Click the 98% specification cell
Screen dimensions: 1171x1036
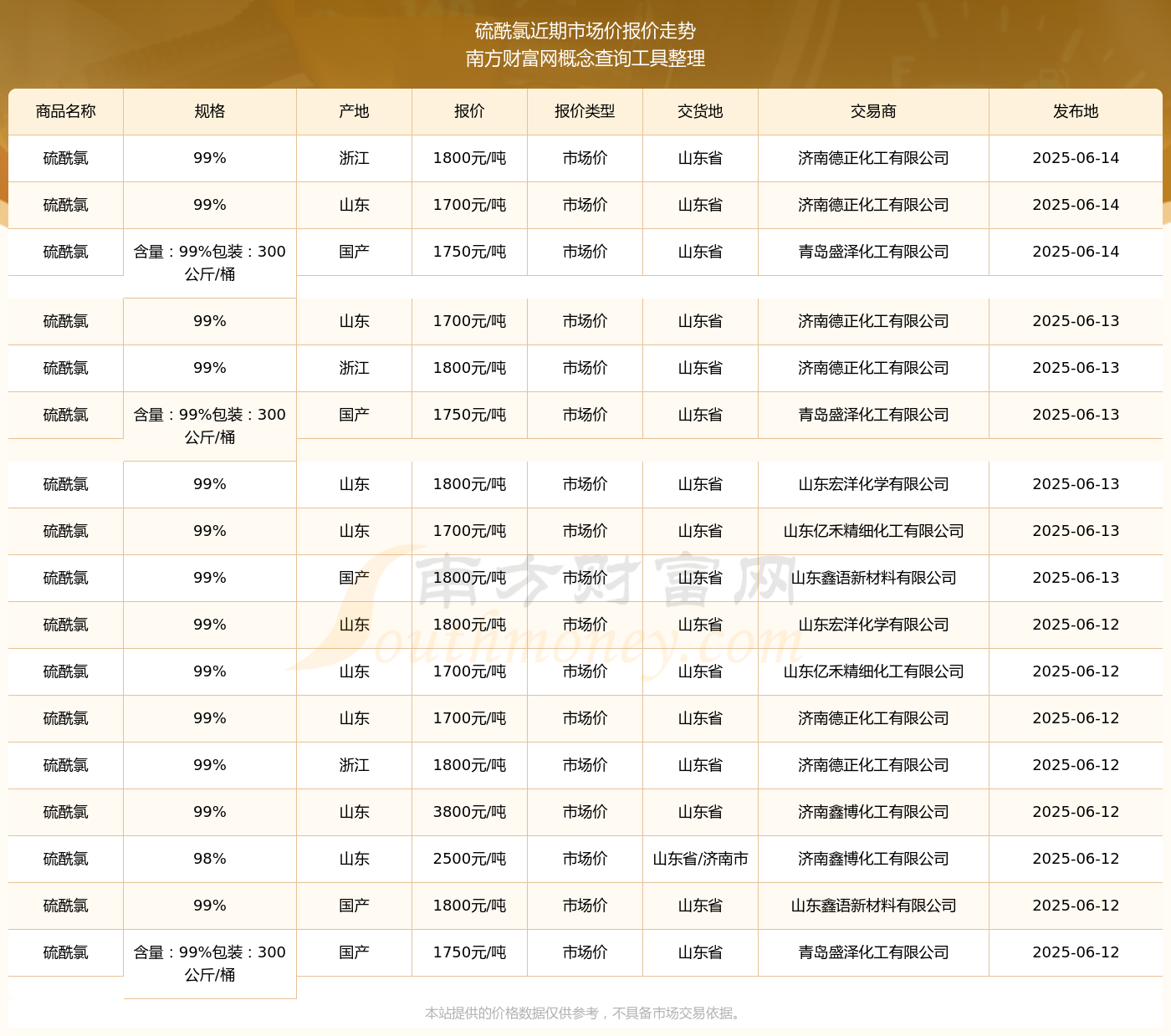coord(210,859)
